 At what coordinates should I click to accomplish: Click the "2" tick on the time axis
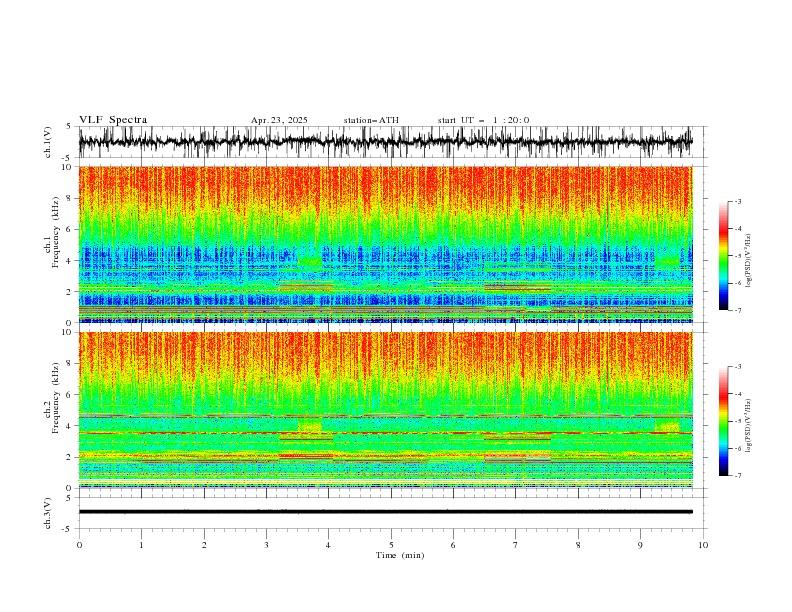[x=204, y=545]
